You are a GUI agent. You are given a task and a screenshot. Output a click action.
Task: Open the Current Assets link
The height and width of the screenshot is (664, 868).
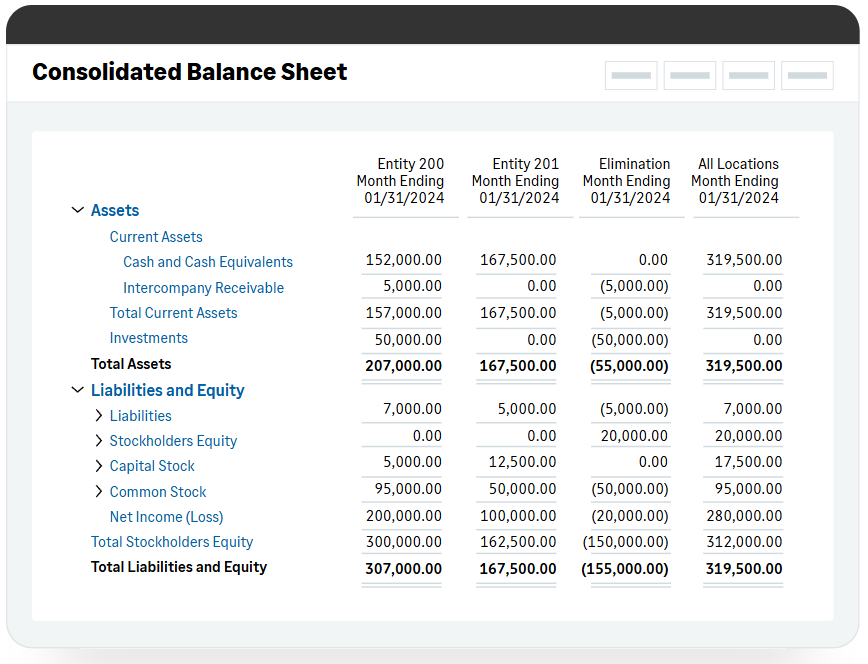(x=156, y=237)
